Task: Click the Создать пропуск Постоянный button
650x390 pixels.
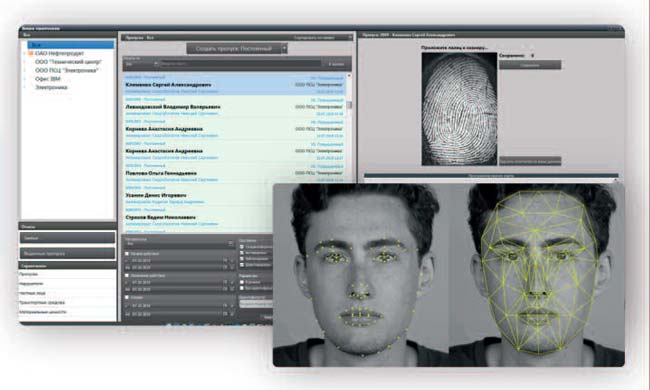Action: tap(234, 49)
